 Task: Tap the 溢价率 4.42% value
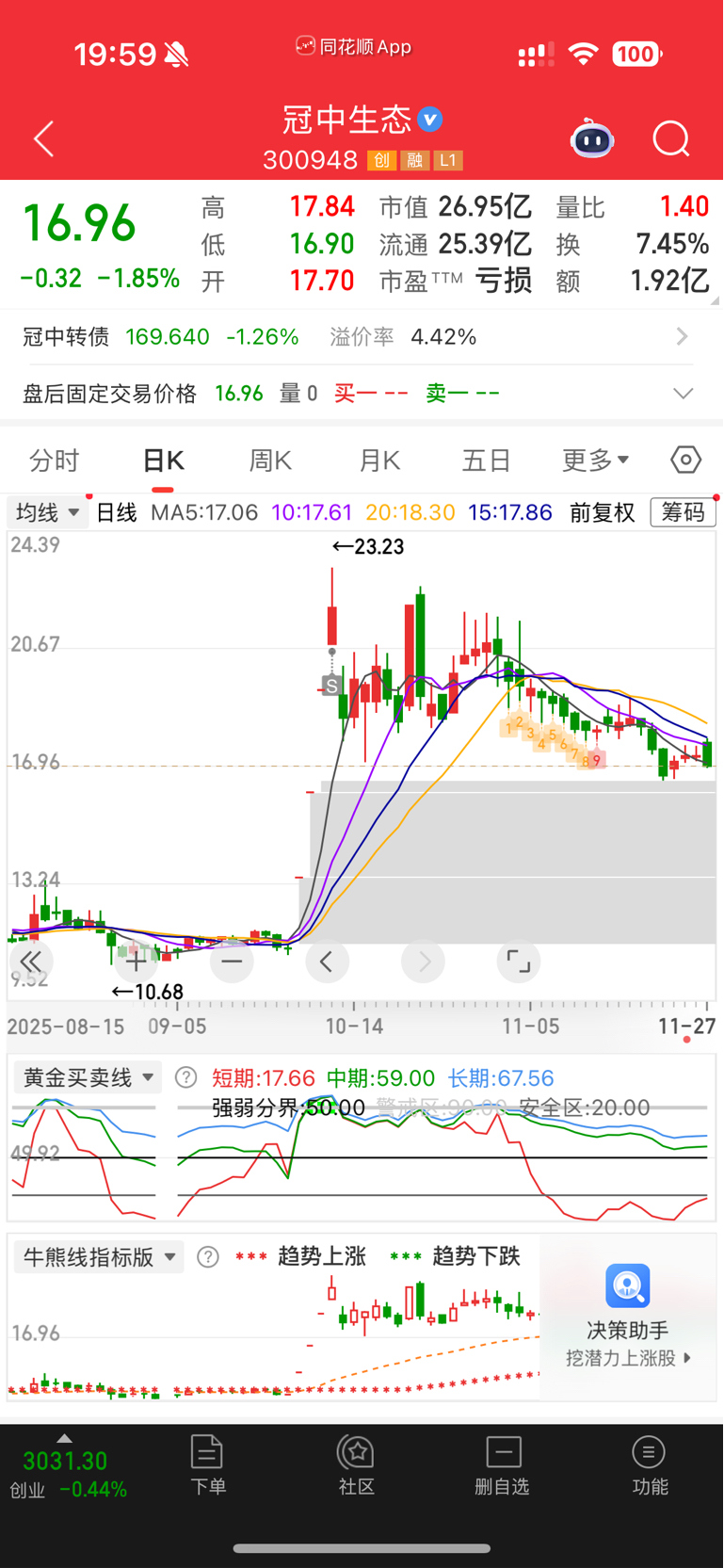pyautogui.click(x=403, y=336)
